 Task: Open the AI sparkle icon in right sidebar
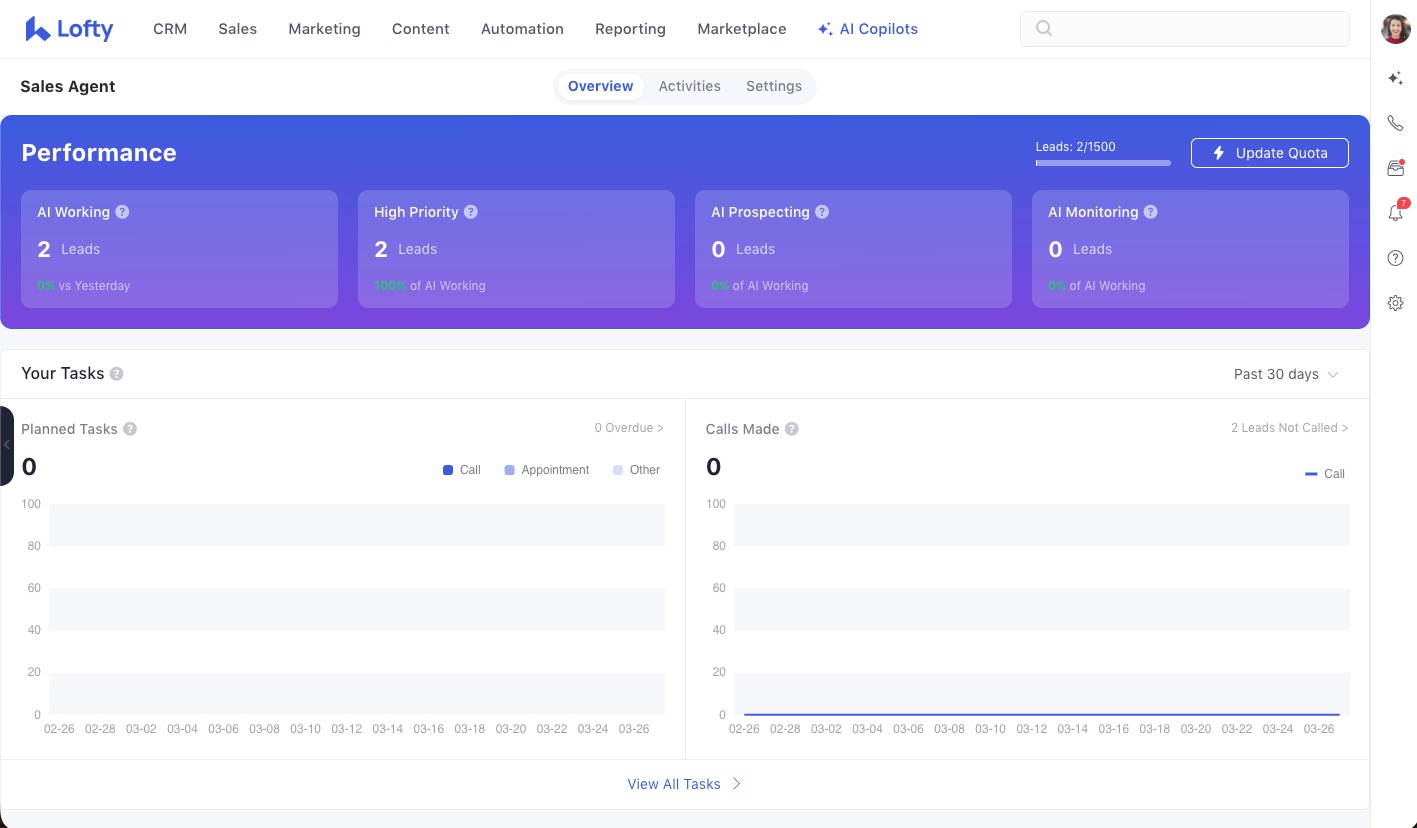point(1395,78)
